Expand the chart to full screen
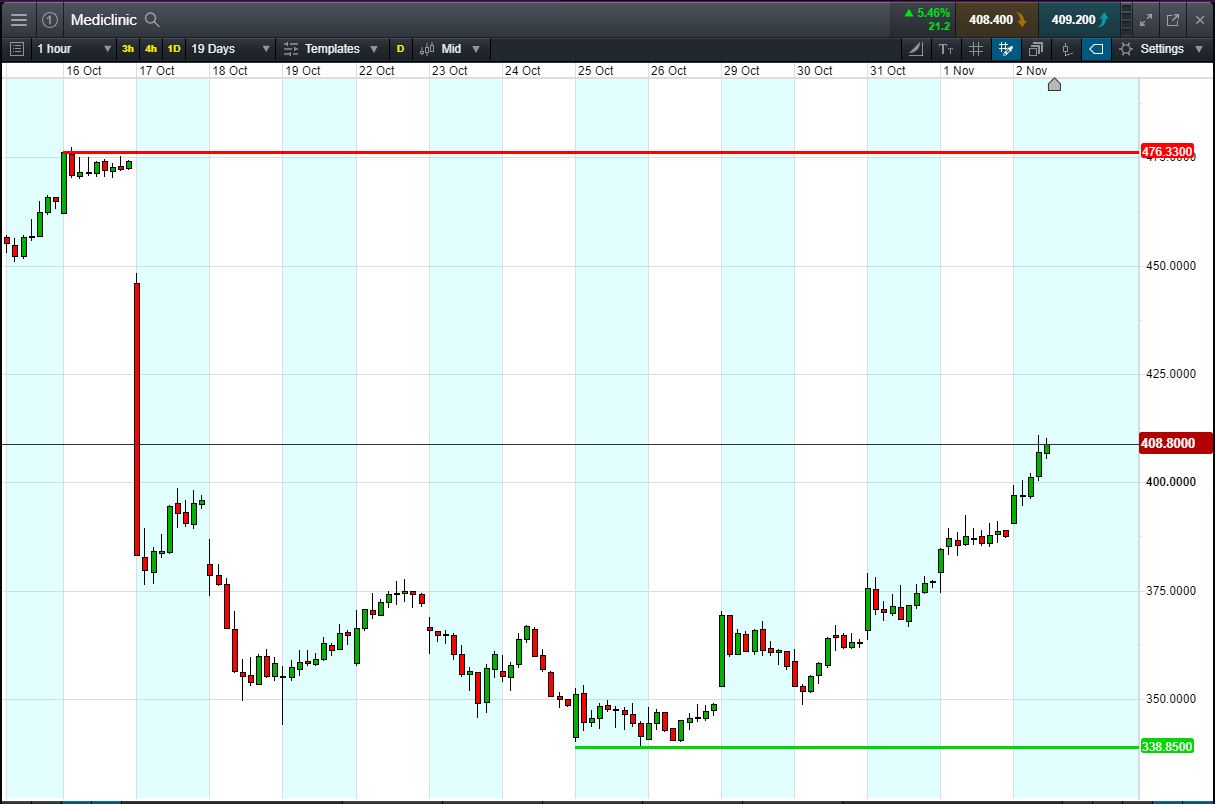 pos(1147,19)
